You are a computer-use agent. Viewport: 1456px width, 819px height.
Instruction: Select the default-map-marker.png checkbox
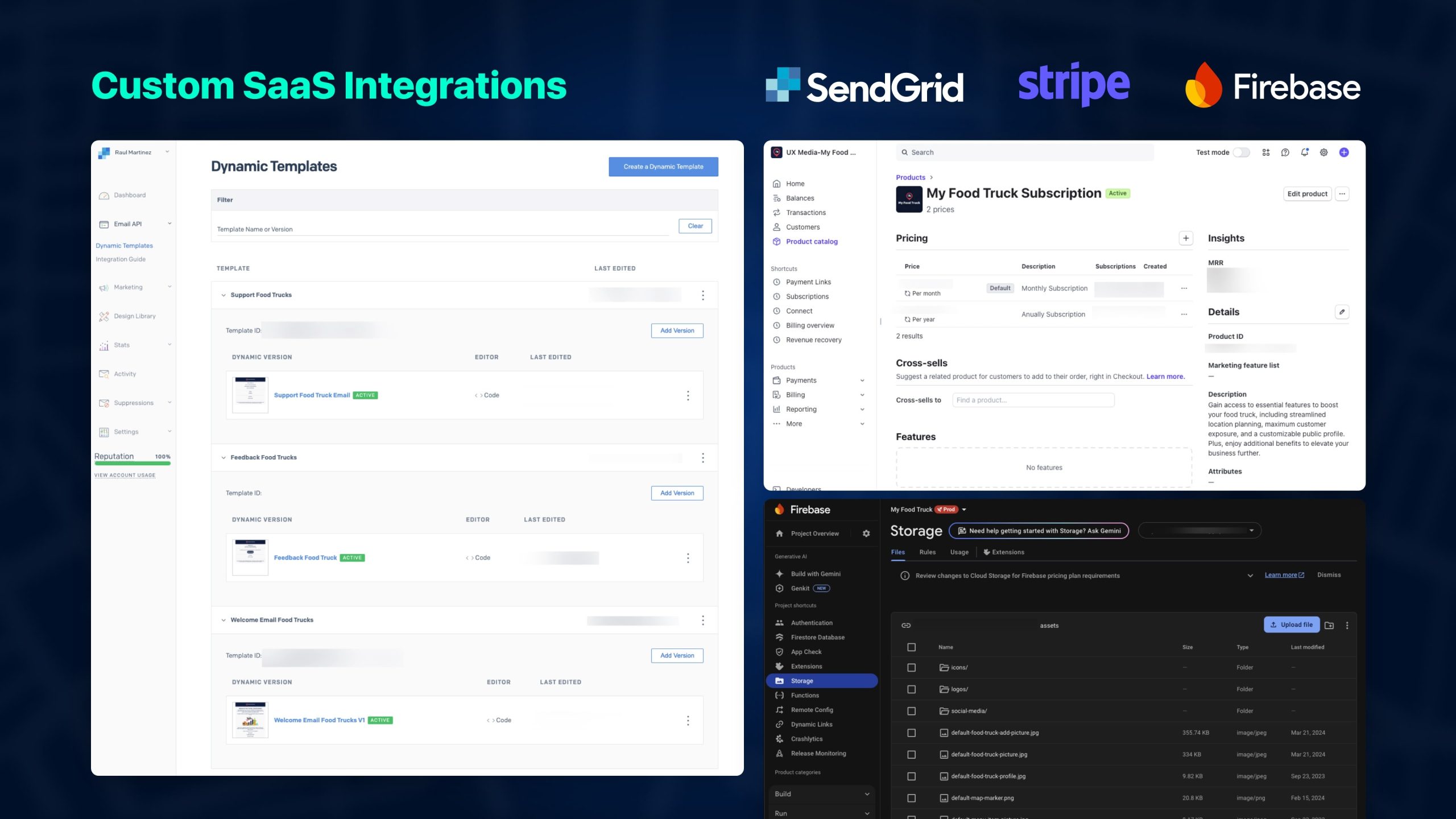(911, 798)
